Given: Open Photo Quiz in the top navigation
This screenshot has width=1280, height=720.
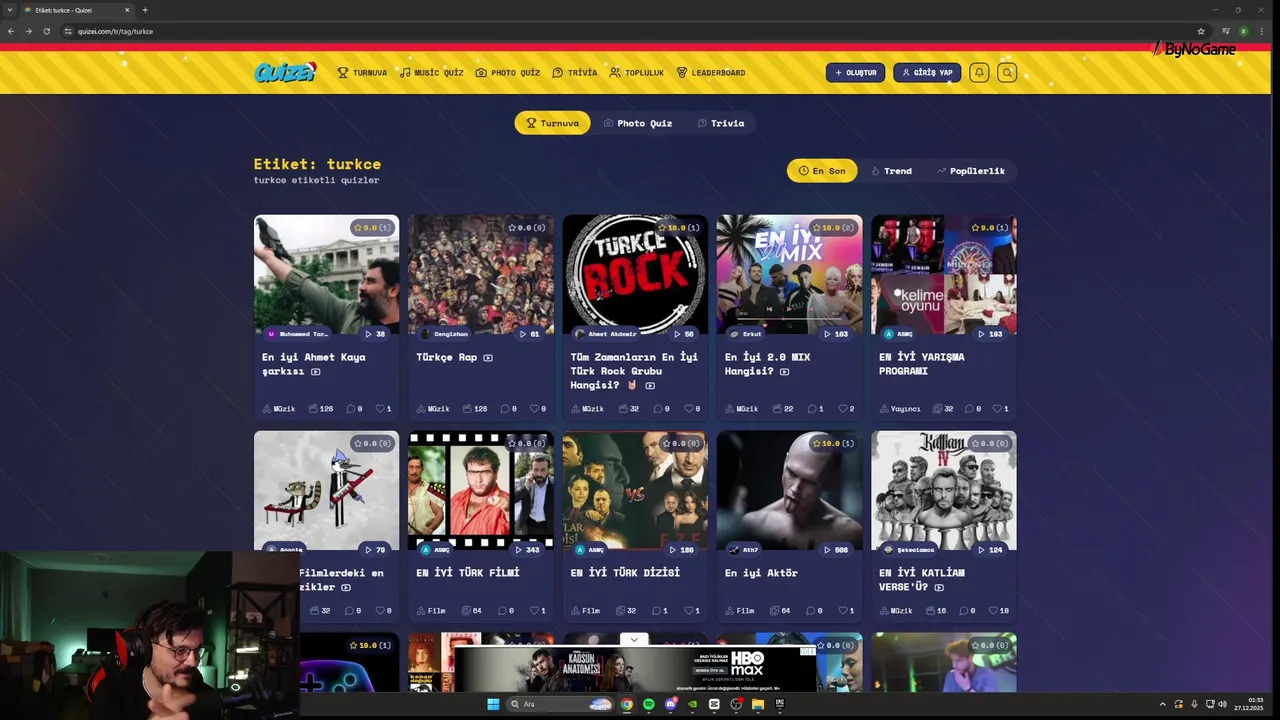Looking at the screenshot, I should pos(508,73).
